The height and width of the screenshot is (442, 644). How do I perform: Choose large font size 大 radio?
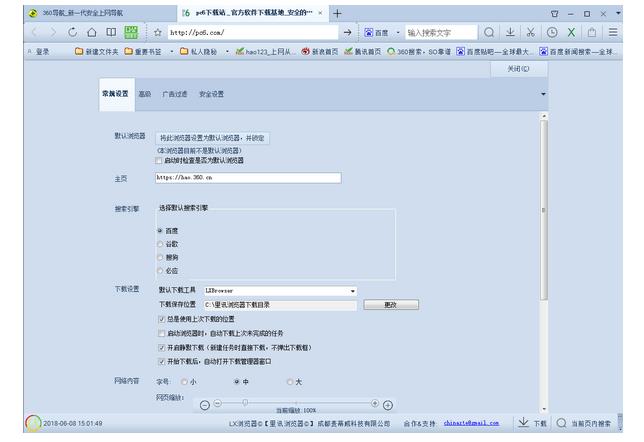click(x=290, y=382)
